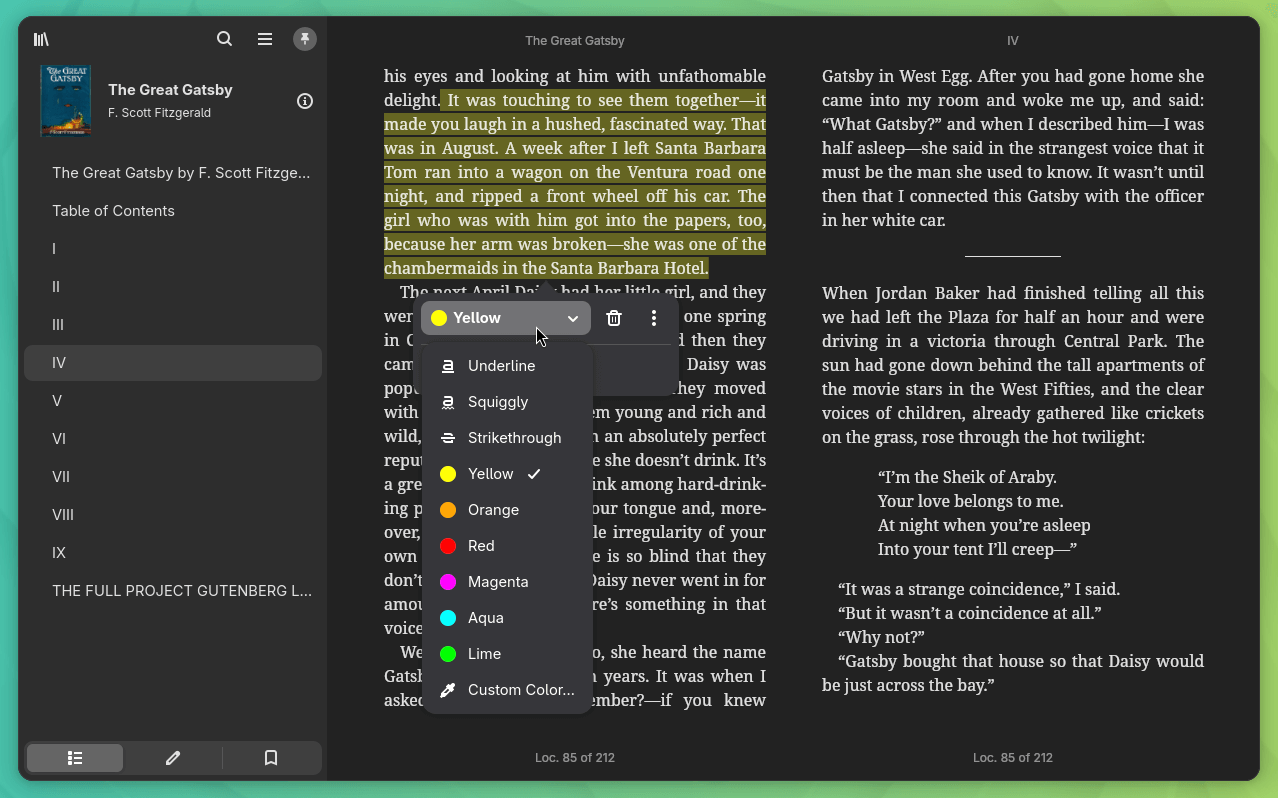Click The Great Gatsby cover thumbnail

(x=65, y=101)
